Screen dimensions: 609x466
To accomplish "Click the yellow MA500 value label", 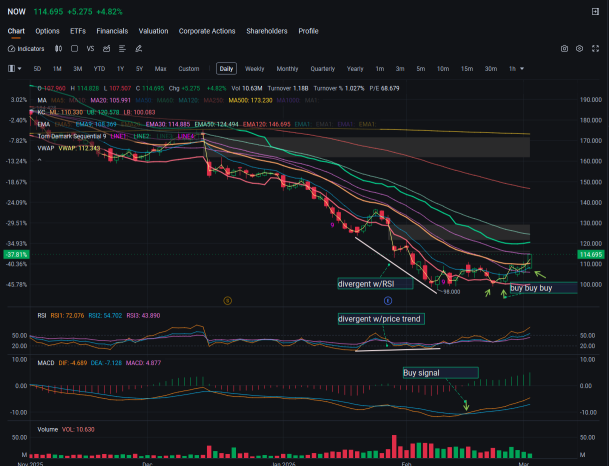I will (251, 100).
